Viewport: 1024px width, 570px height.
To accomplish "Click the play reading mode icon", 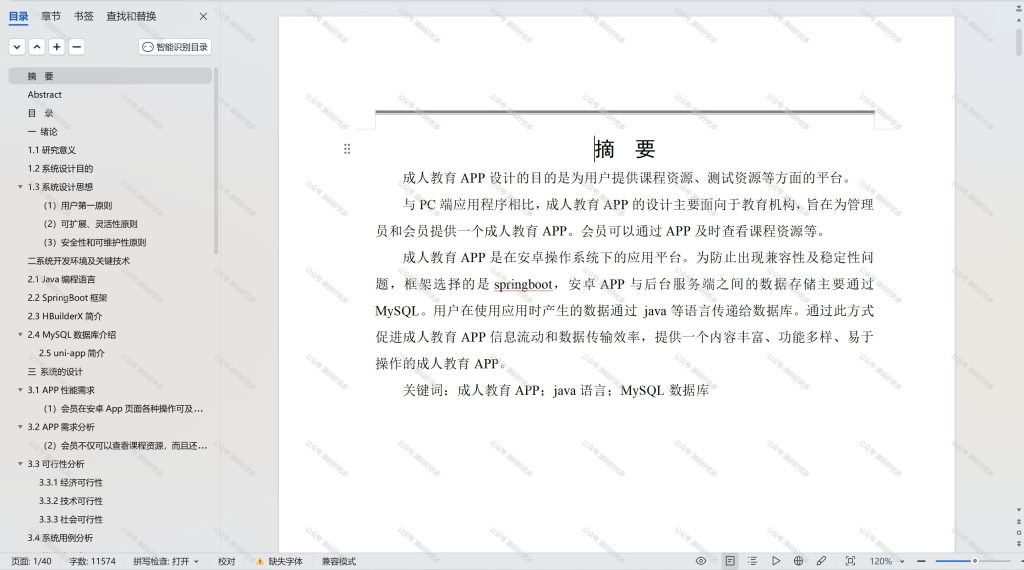I will click(775, 561).
